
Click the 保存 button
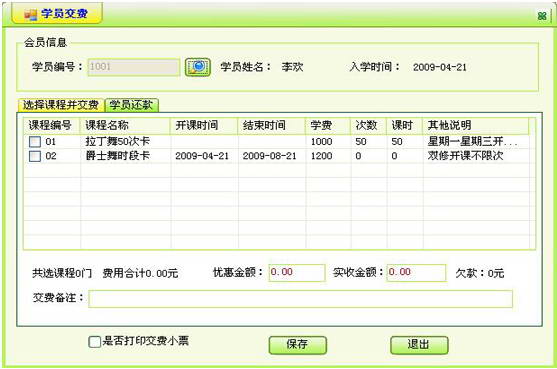point(297,344)
